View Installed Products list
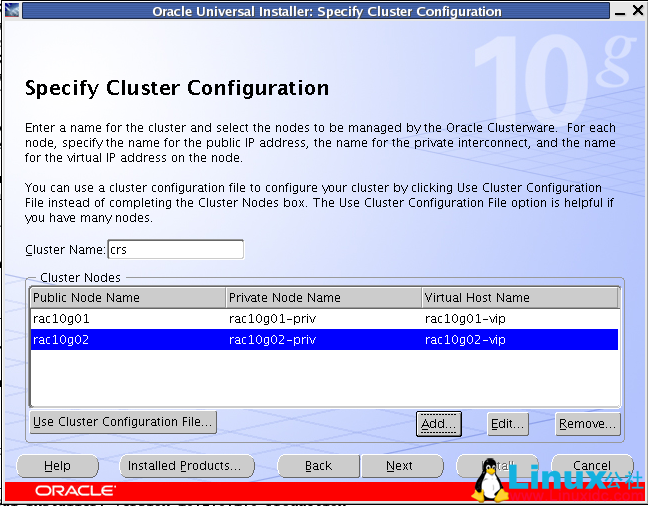Image resolution: width=648 pixels, height=506 pixels. tap(187, 466)
